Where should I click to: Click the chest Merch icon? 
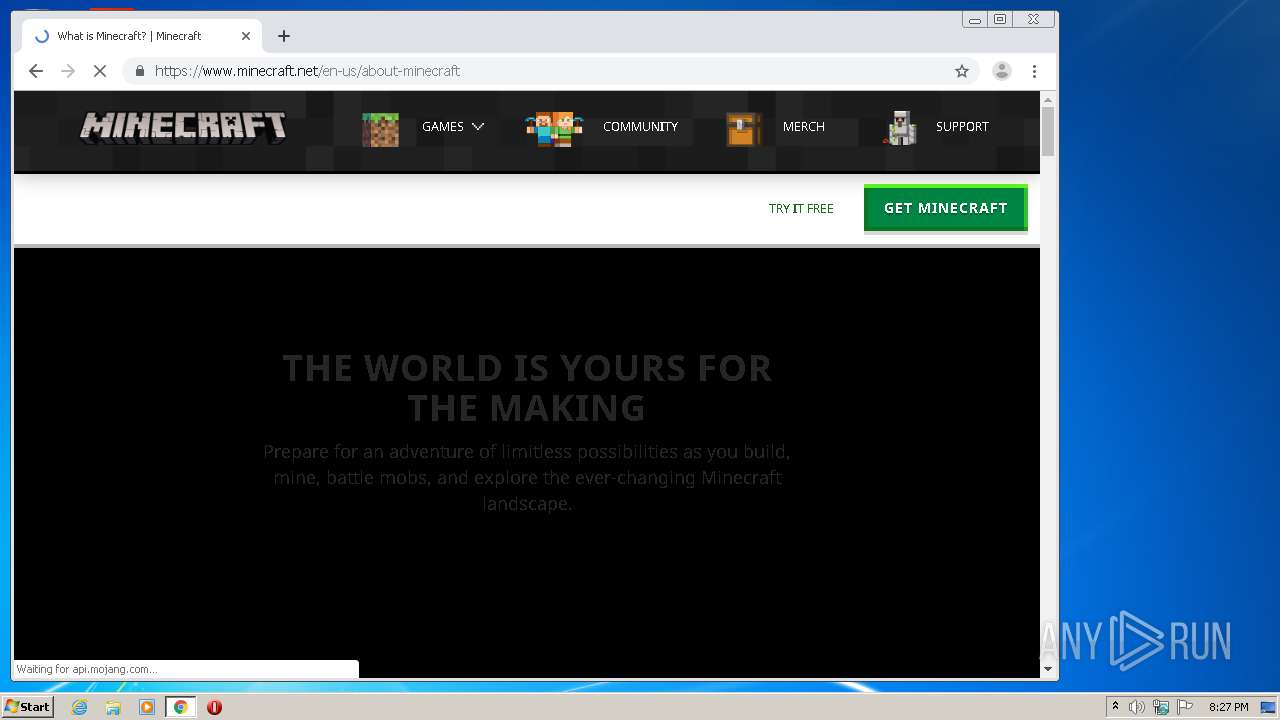point(743,129)
